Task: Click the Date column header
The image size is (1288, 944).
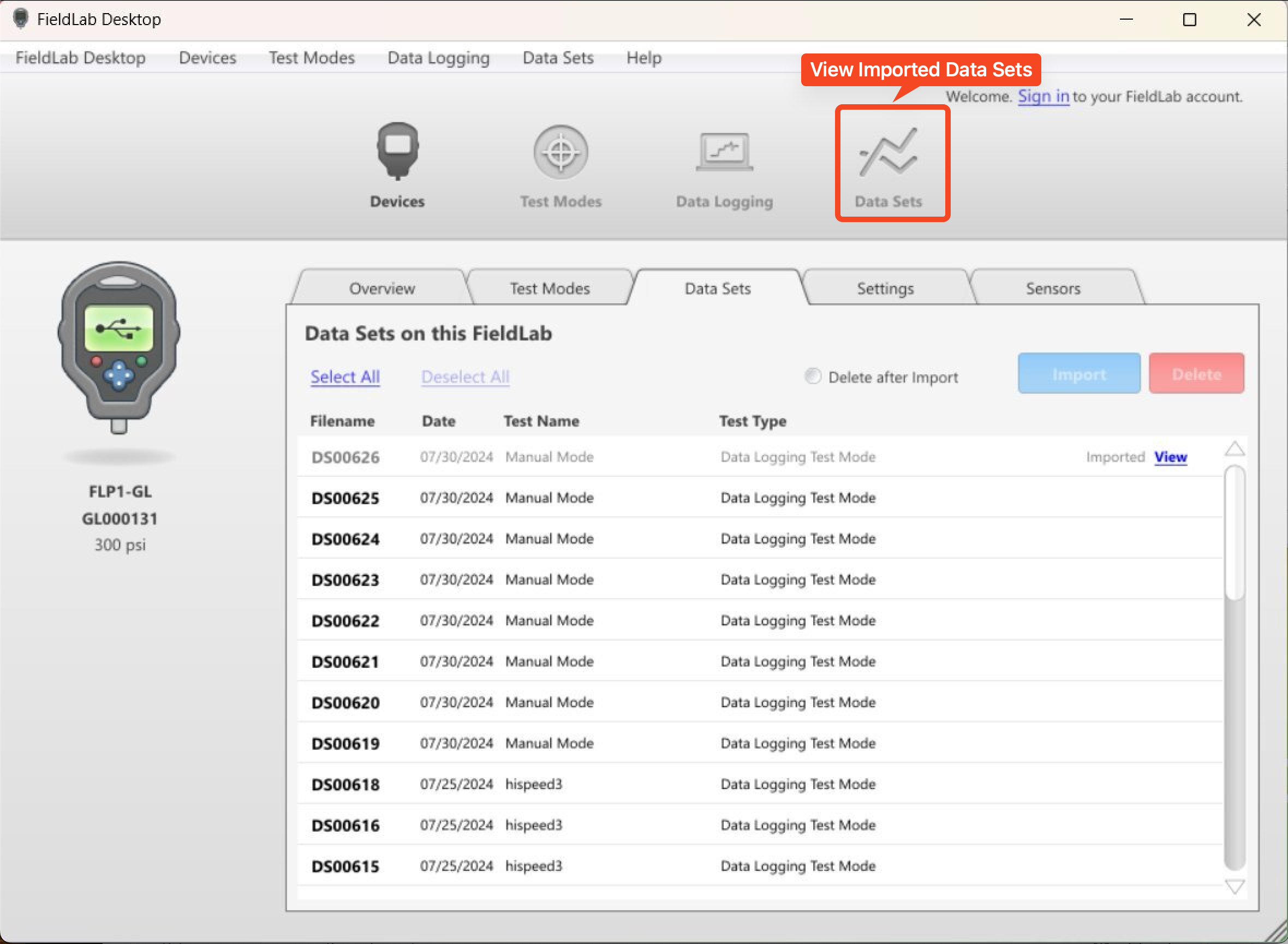Action: point(438,421)
